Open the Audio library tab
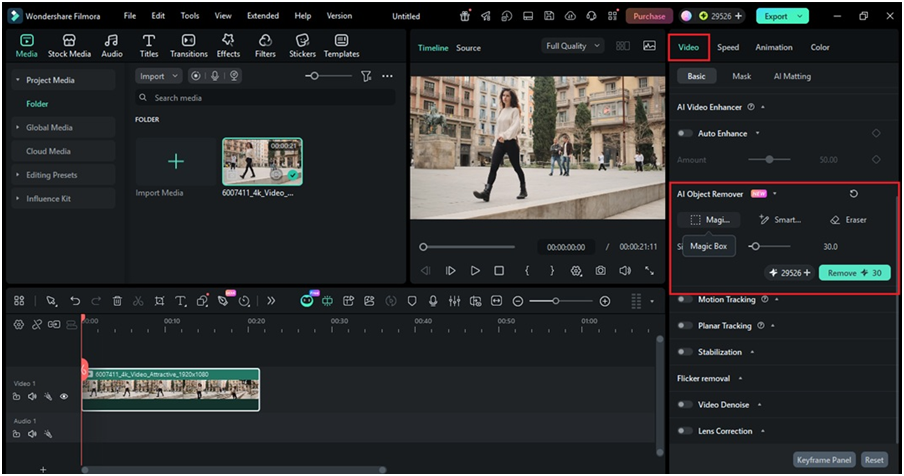Image resolution: width=904 pixels, height=476 pixels. 112,46
